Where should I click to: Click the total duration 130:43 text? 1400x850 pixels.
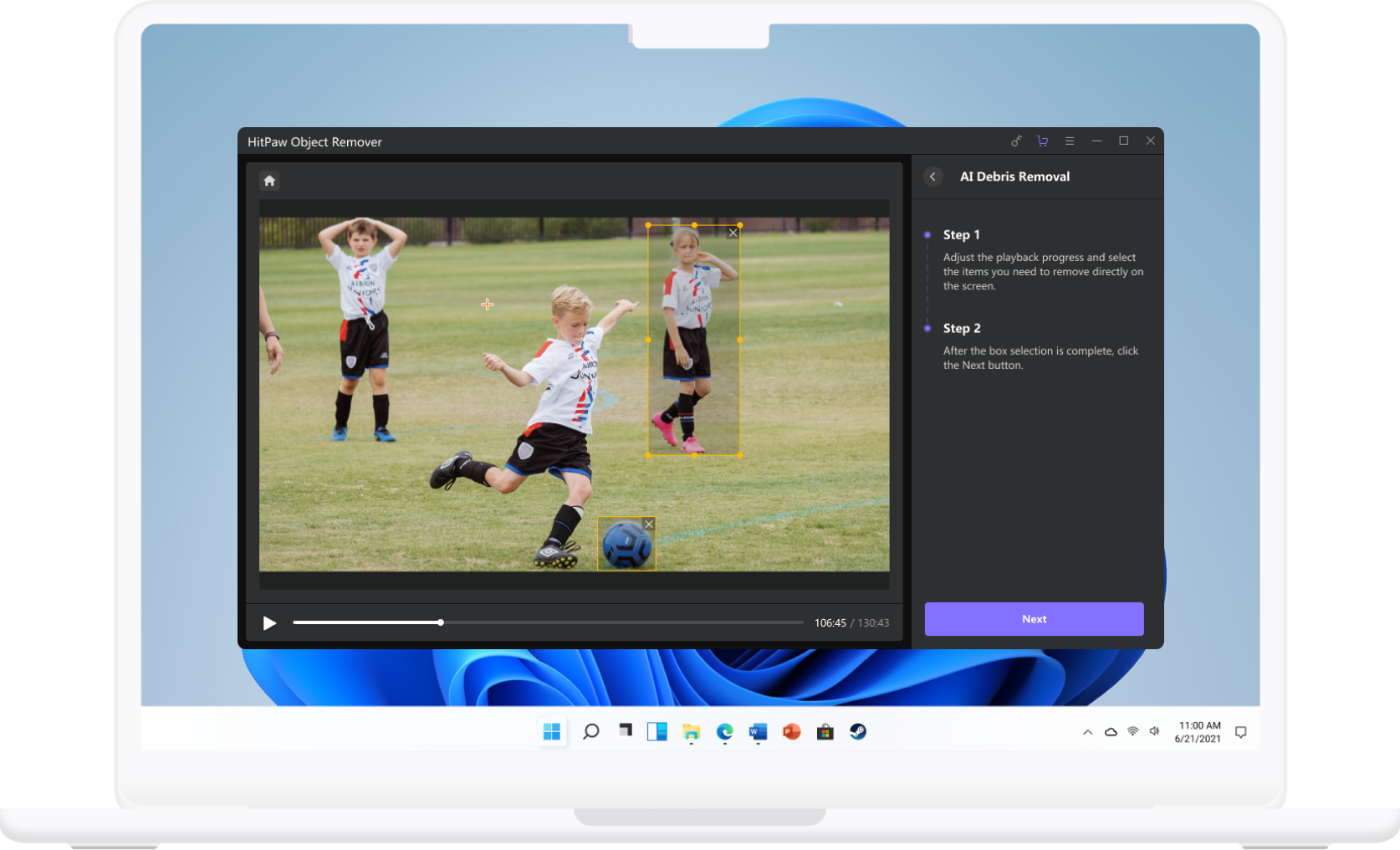(873, 623)
